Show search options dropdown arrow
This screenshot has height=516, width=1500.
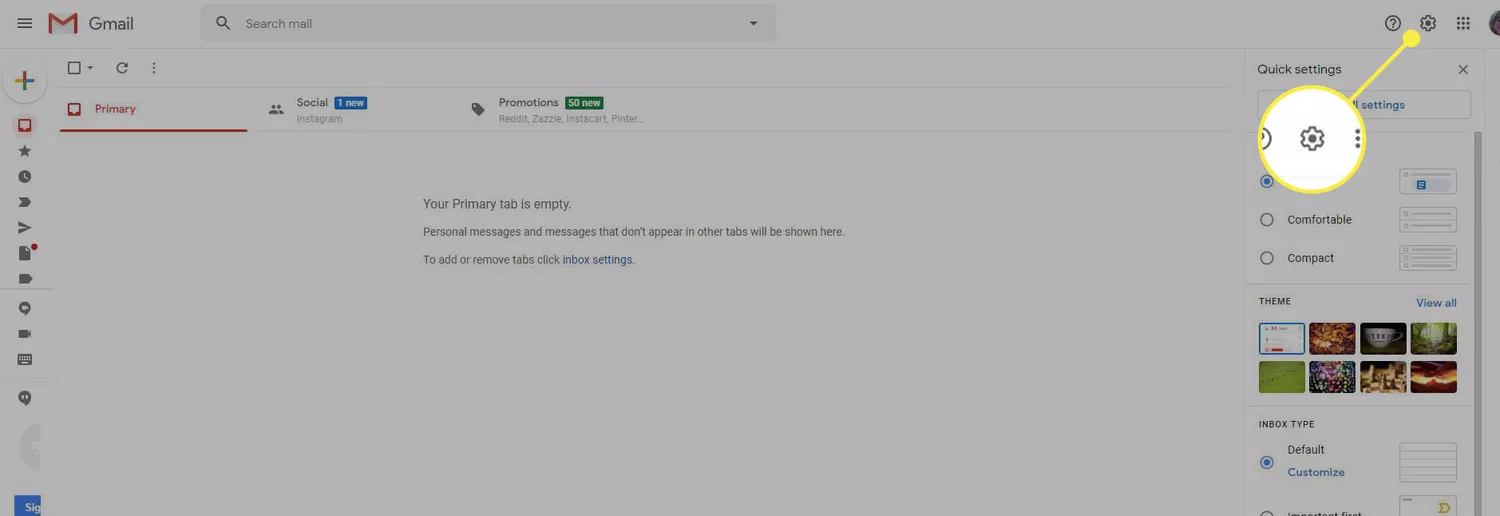[753, 23]
